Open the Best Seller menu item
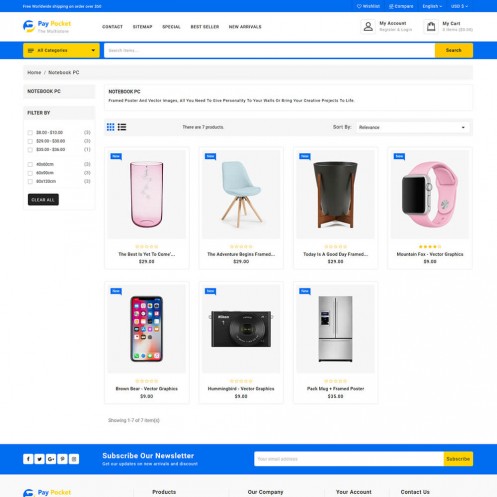Screen dimensions: 497x497 click(x=205, y=27)
